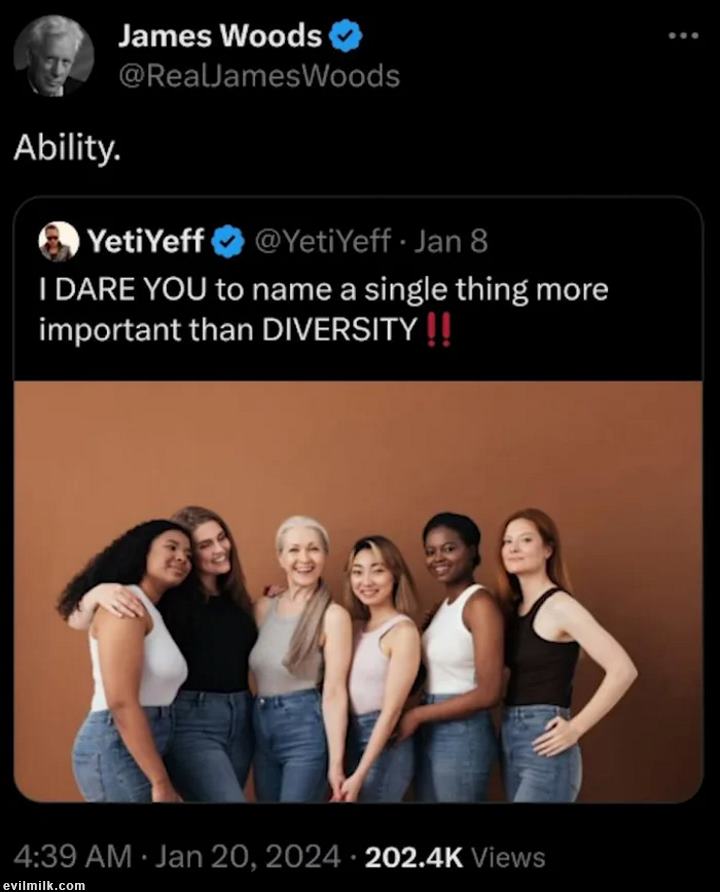Open the quoted photo of six women

358,590
